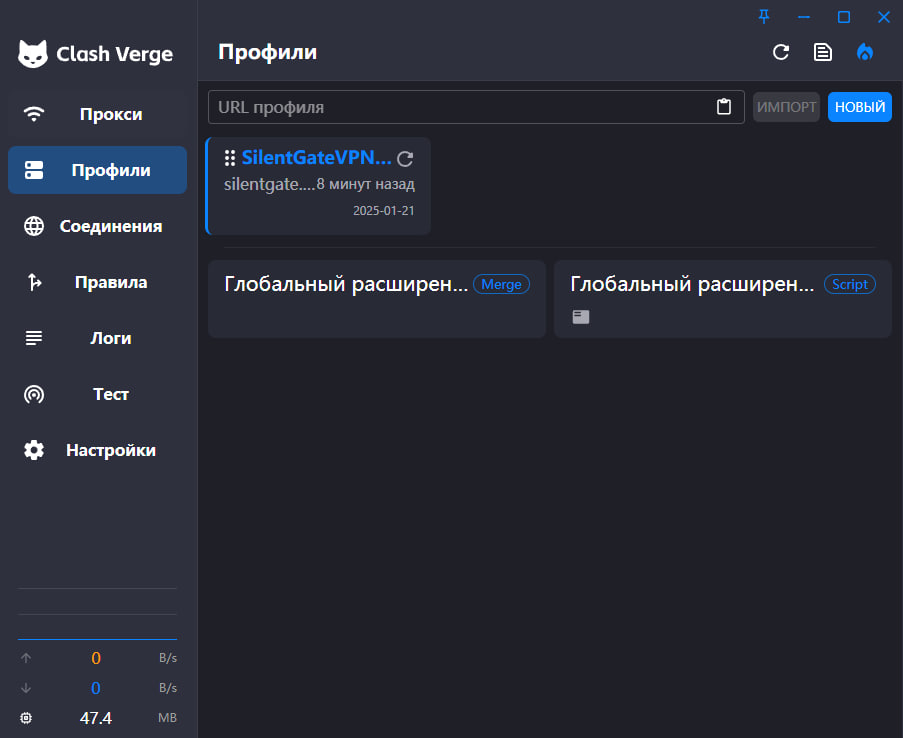This screenshot has width=903, height=738.
Task: Pin the window with the pin icon
Action: (764, 17)
